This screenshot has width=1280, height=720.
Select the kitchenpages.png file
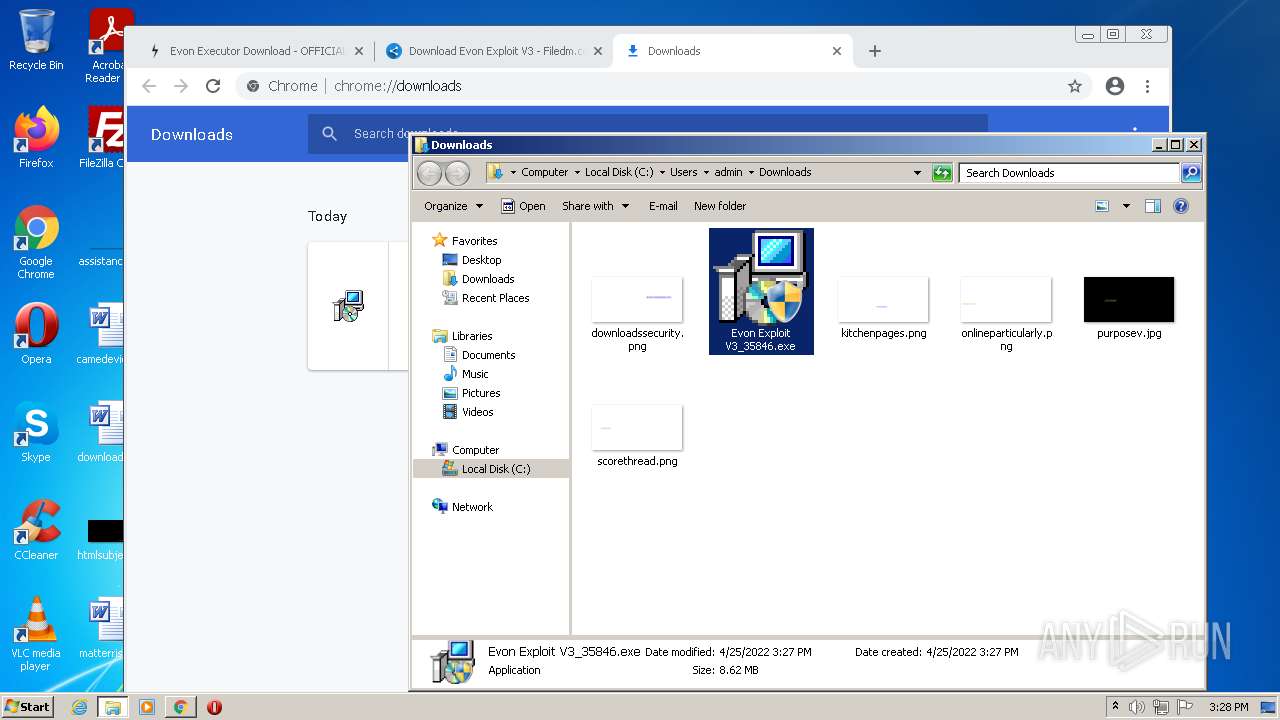(883, 308)
